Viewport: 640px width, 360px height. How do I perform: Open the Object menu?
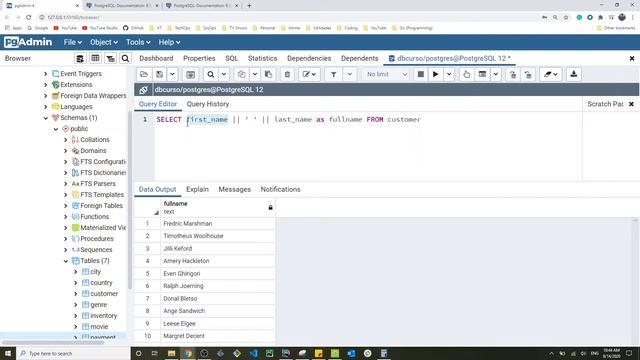click(x=104, y=42)
